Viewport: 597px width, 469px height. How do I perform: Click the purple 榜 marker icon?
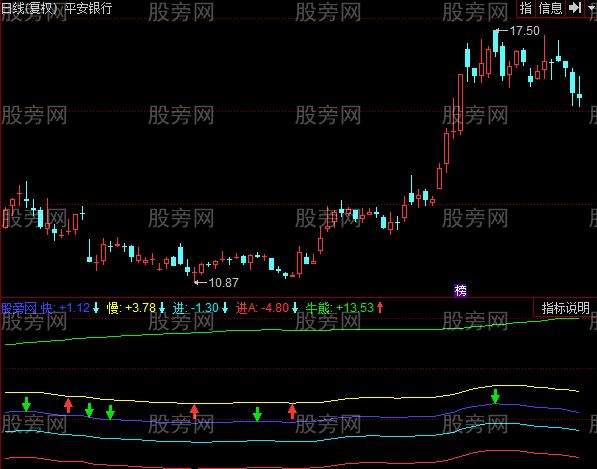[460, 290]
